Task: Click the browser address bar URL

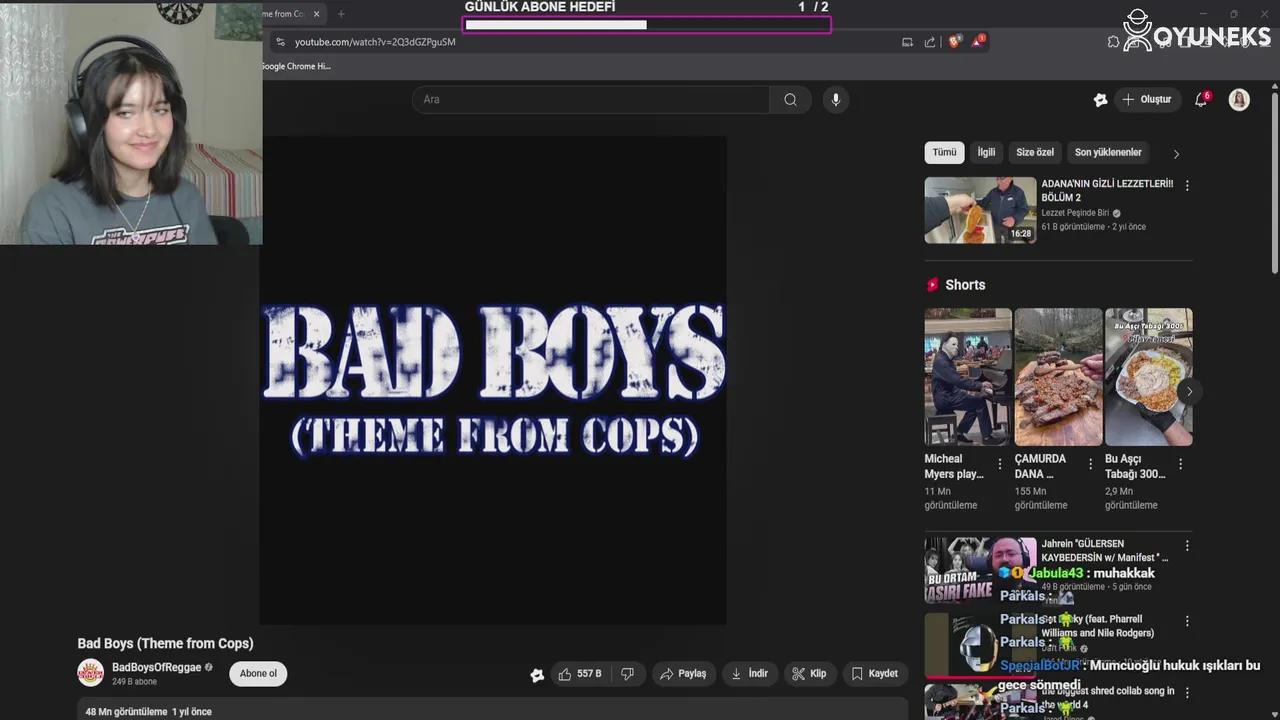Action: point(375,42)
